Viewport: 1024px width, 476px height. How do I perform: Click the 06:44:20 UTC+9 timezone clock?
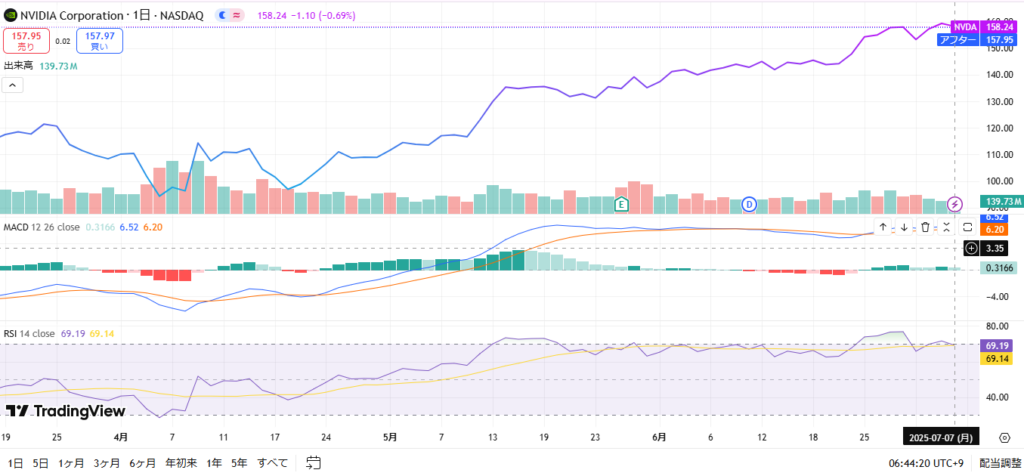pyautogui.click(x=925, y=464)
